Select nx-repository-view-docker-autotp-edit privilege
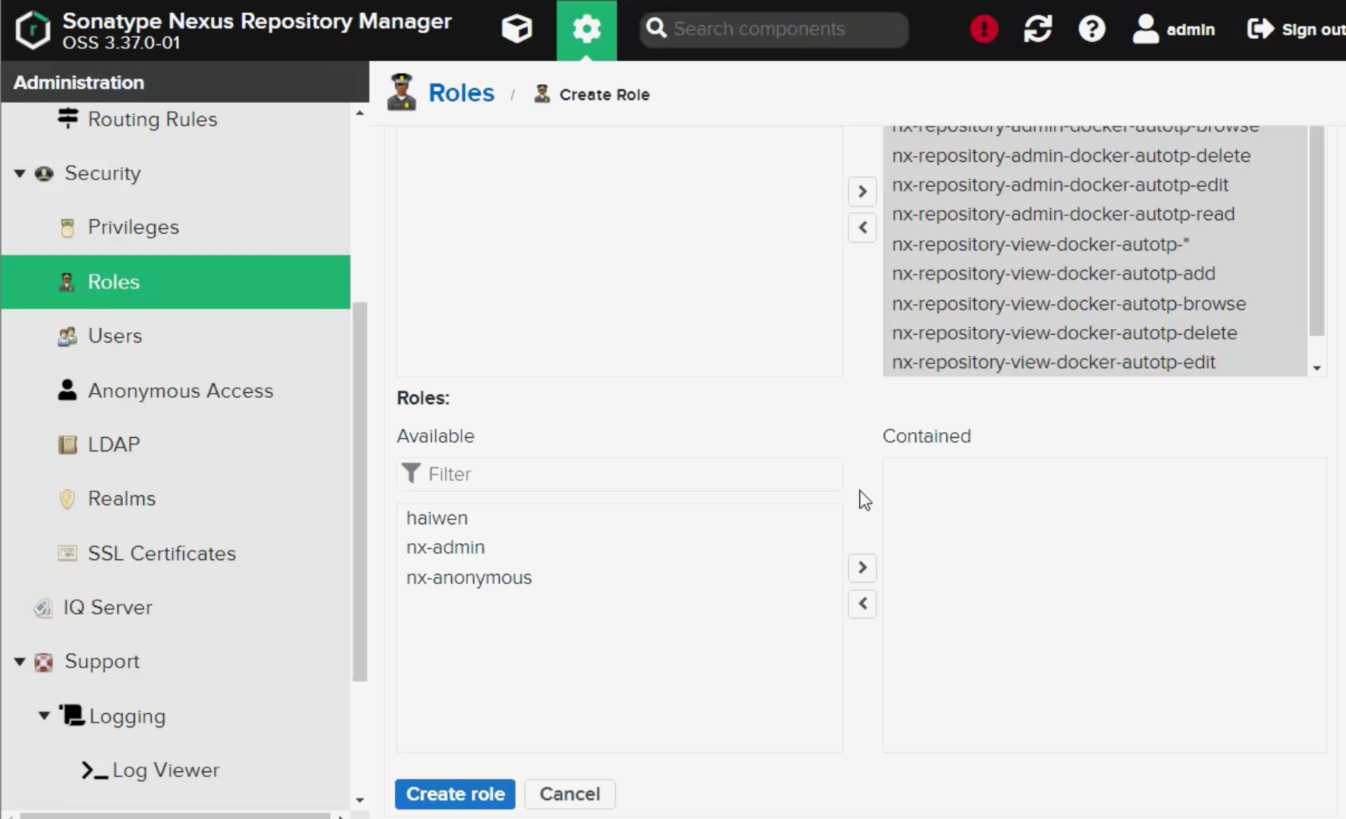 1053,362
